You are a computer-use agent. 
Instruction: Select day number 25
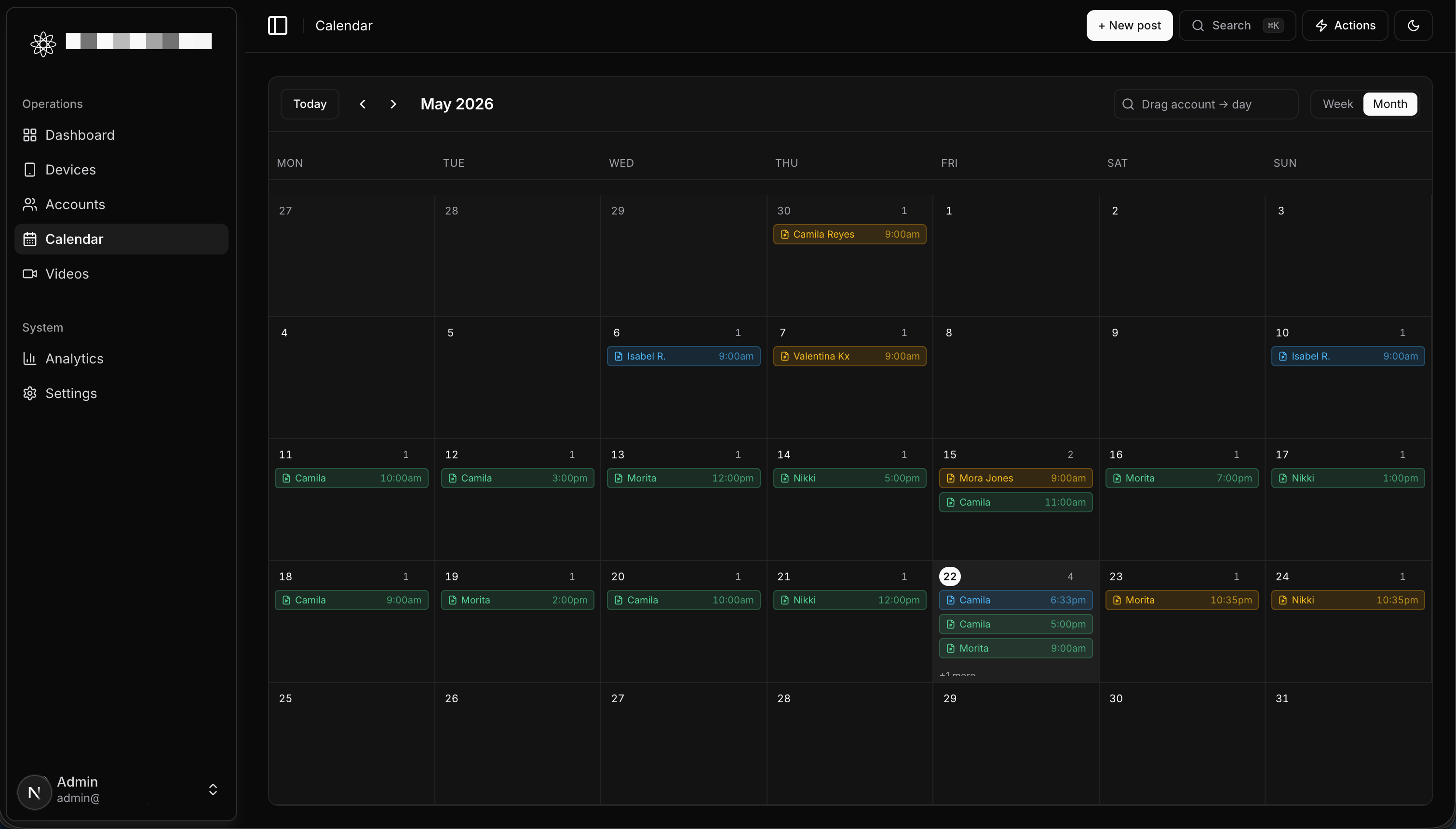click(x=285, y=698)
